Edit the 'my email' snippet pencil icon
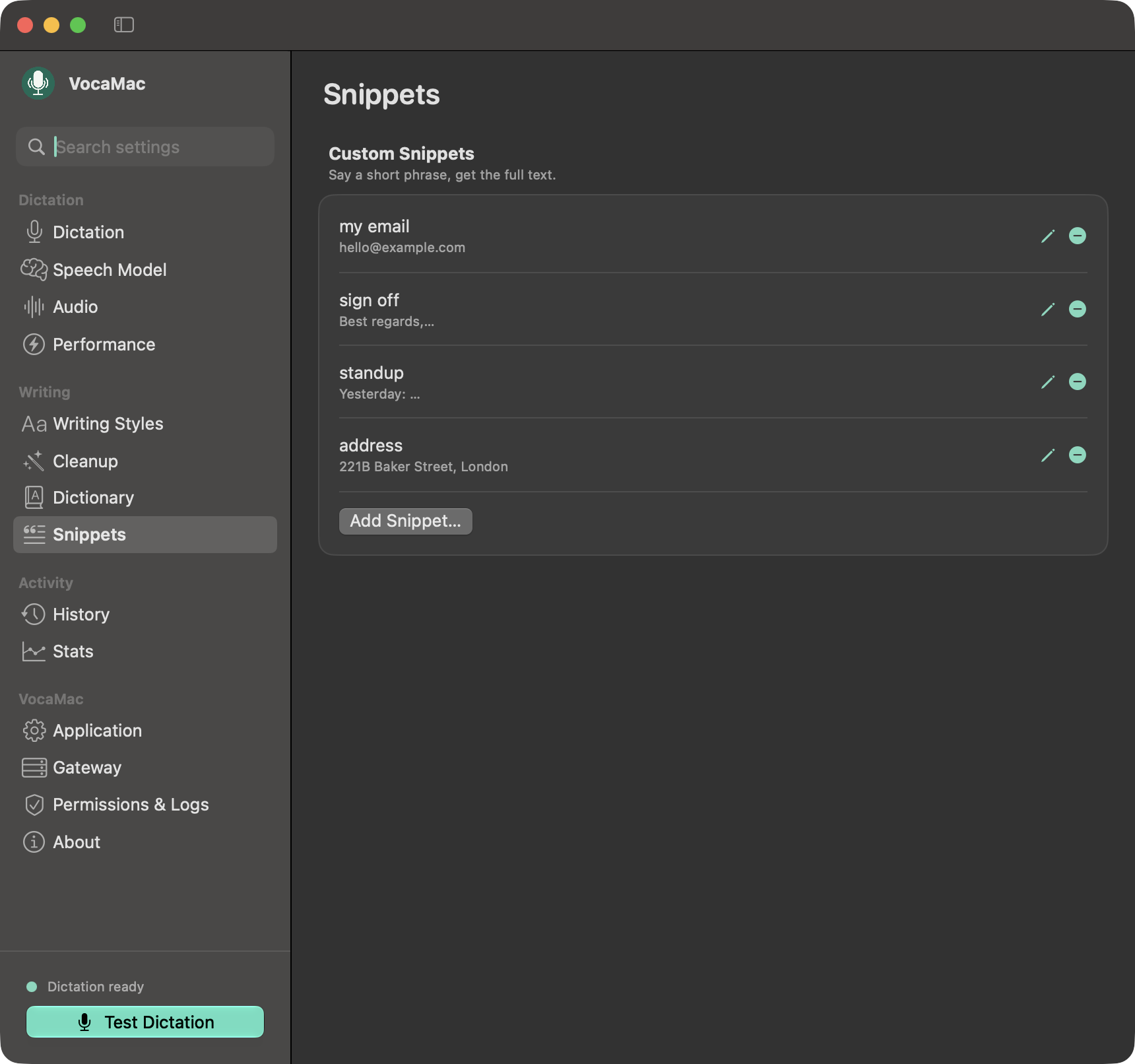The image size is (1135, 1064). (x=1048, y=236)
